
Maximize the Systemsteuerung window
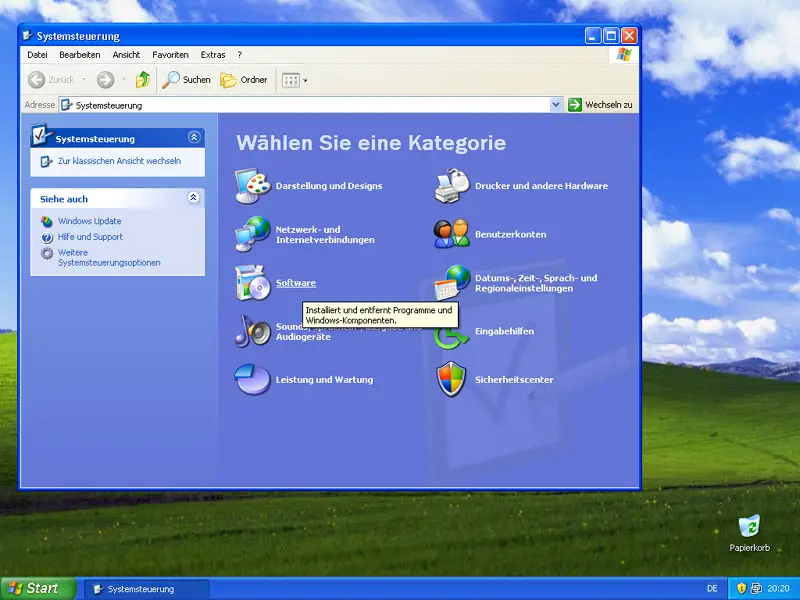[611, 36]
